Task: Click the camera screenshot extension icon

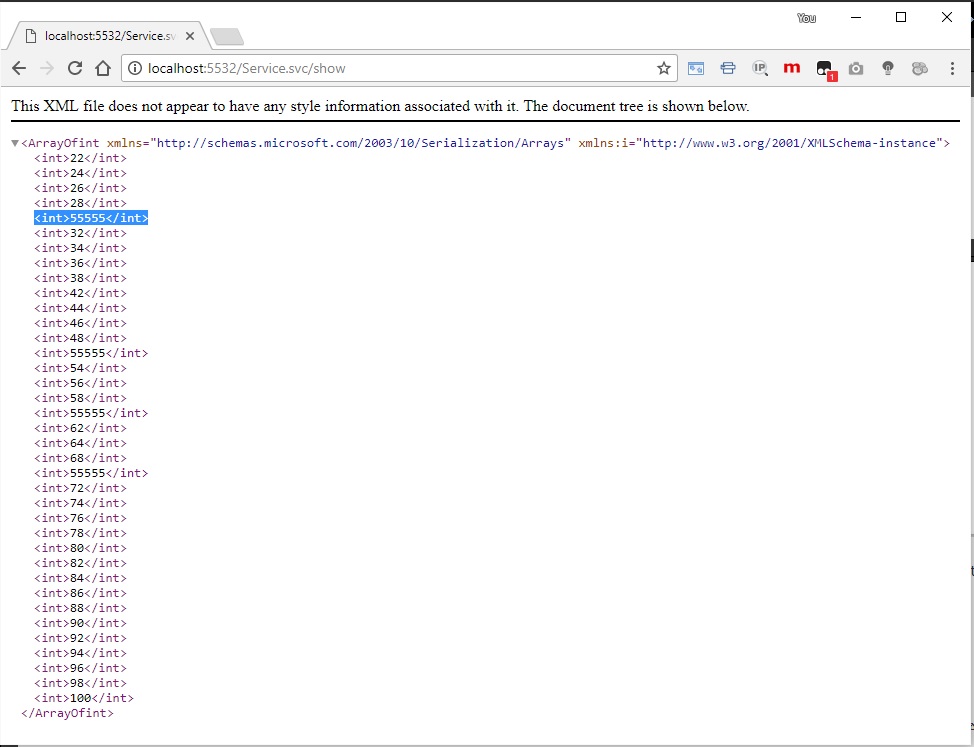Action: [x=856, y=69]
